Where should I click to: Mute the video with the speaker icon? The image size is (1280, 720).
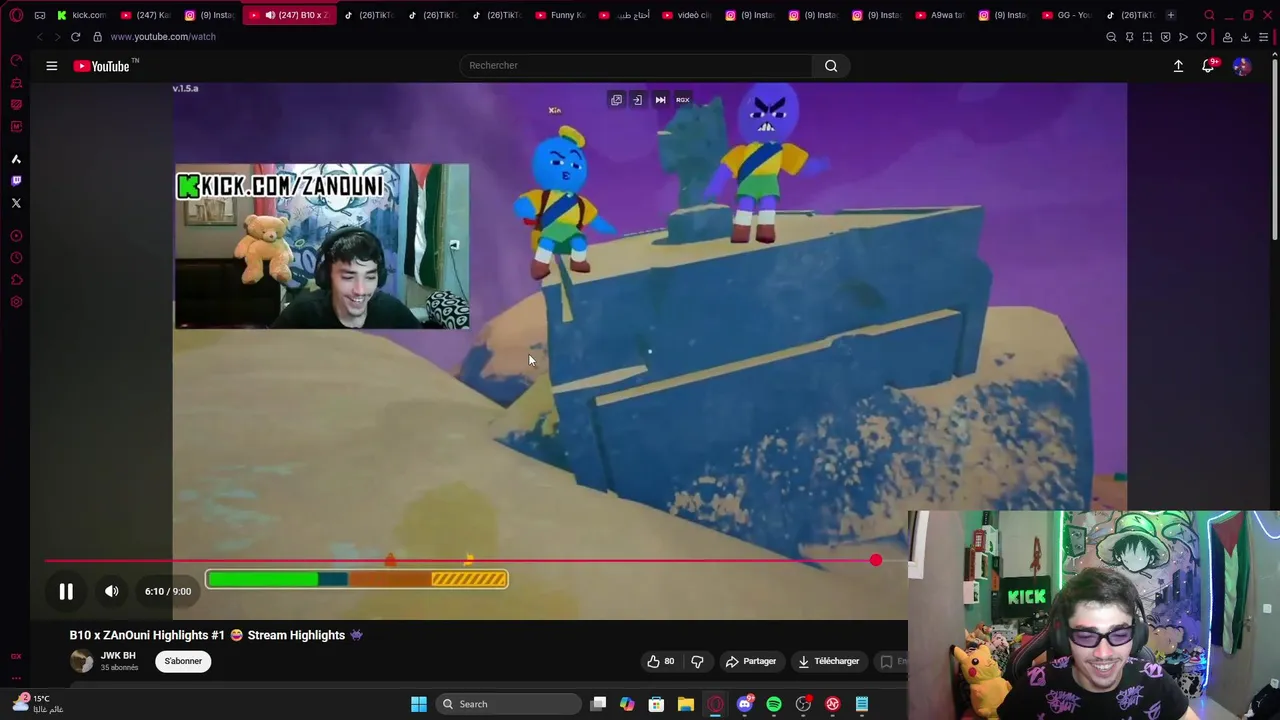(112, 591)
